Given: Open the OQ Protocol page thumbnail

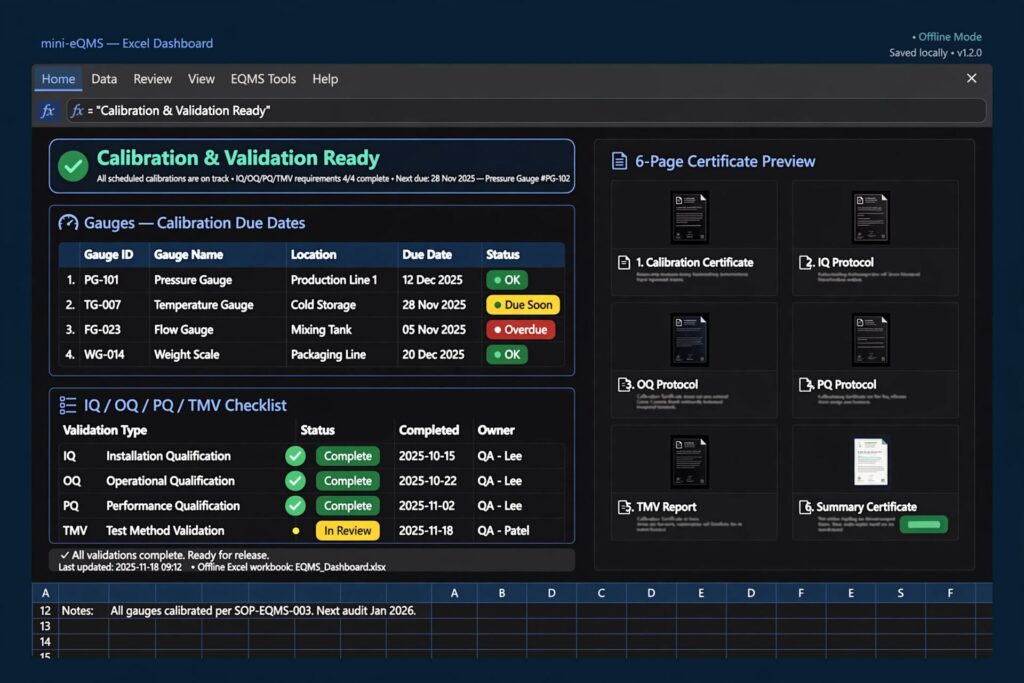Looking at the screenshot, I should tap(690, 339).
